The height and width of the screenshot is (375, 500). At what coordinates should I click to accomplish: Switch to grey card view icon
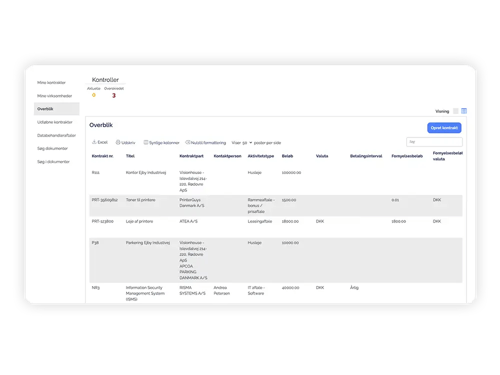456,111
